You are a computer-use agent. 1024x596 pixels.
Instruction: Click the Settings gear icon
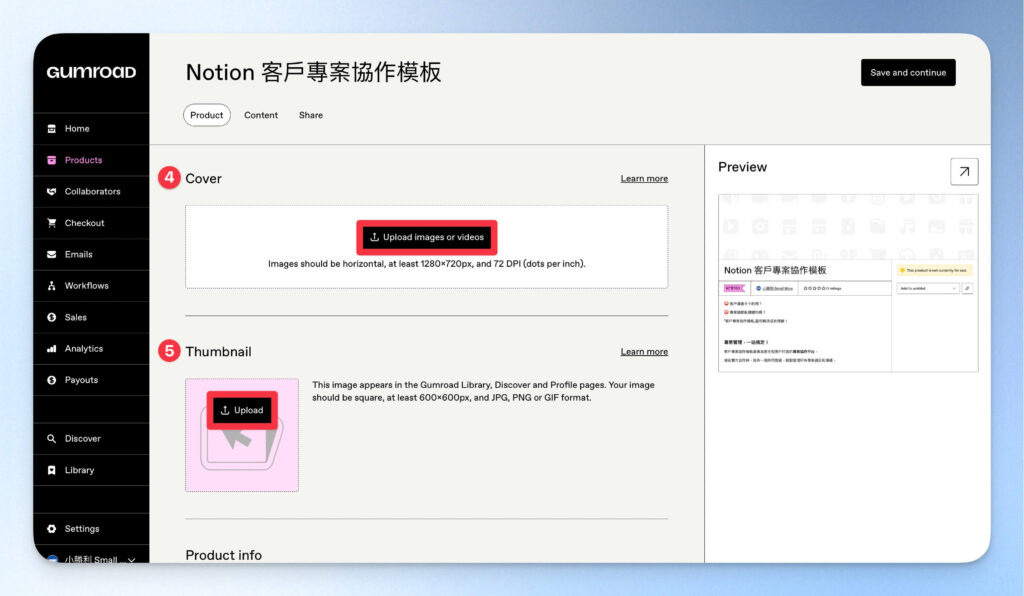[x=52, y=529]
